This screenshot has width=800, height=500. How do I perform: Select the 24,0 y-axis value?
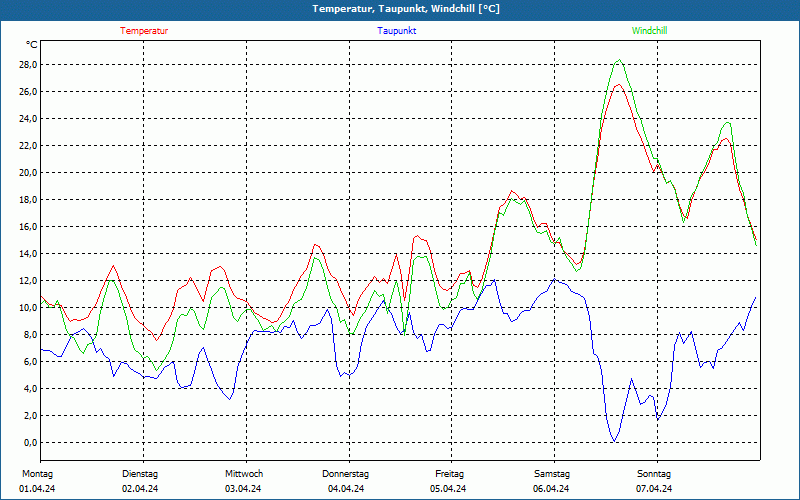point(28,119)
